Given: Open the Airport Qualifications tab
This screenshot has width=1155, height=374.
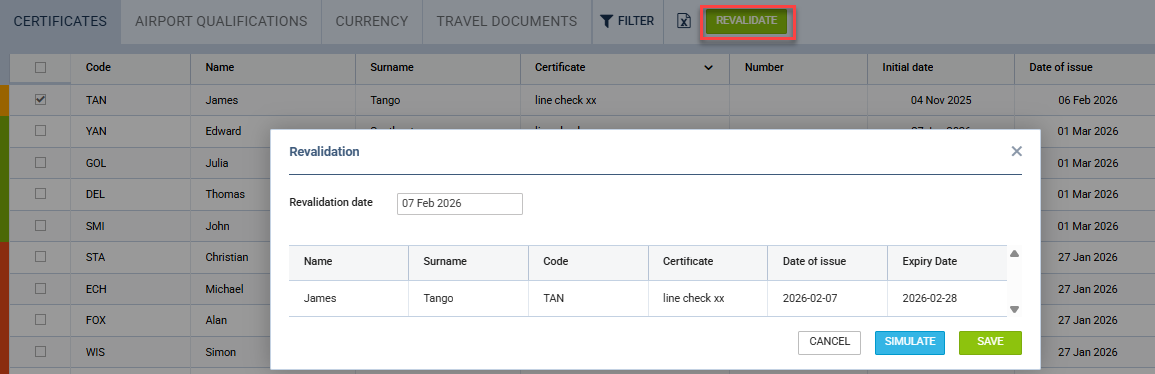Looking at the screenshot, I should coord(221,21).
